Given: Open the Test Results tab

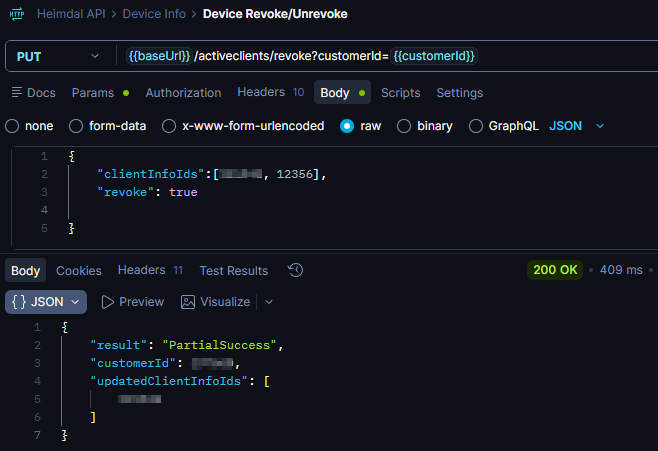Looking at the screenshot, I should [x=234, y=271].
